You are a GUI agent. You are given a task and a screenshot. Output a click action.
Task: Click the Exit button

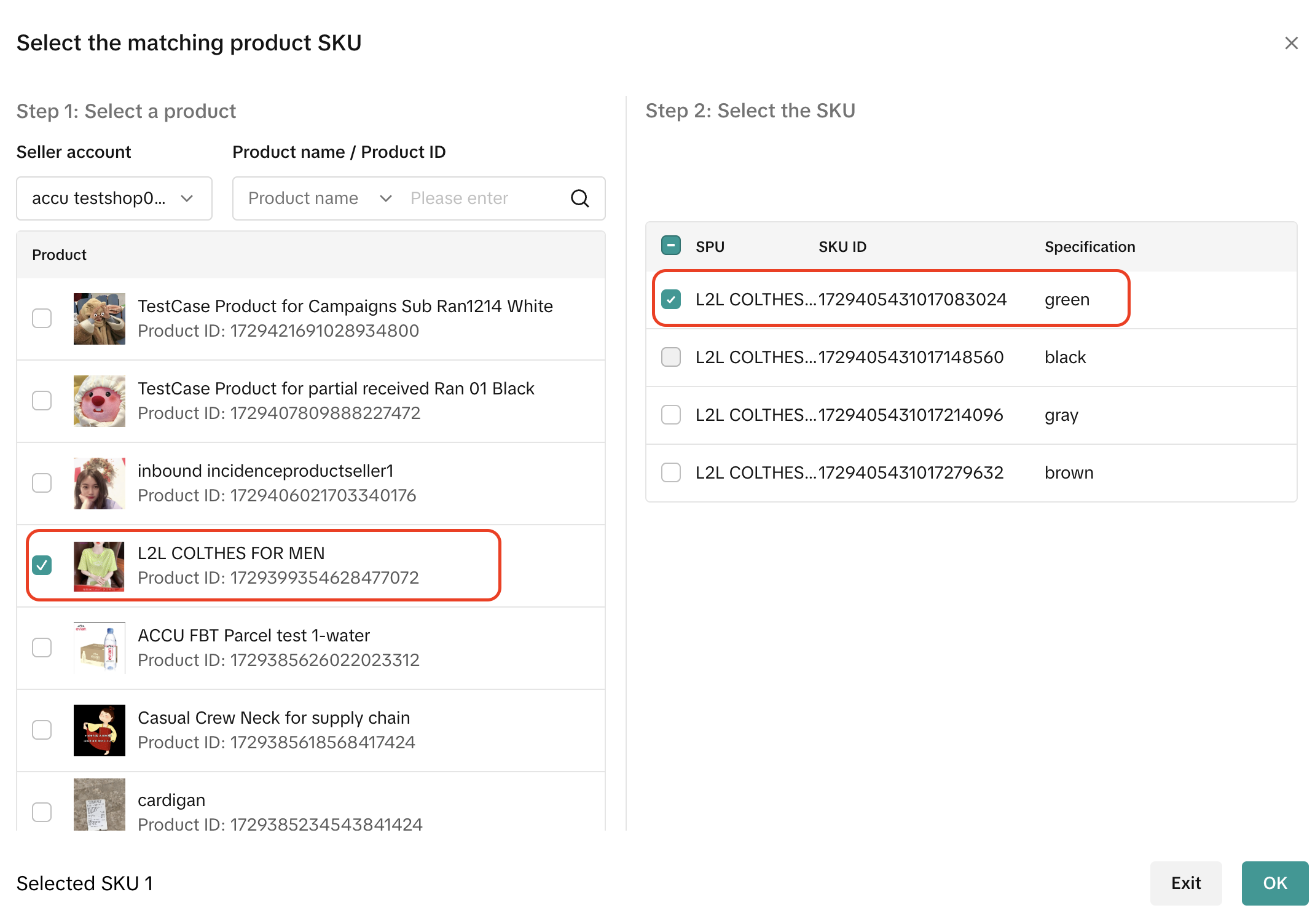(x=1185, y=883)
